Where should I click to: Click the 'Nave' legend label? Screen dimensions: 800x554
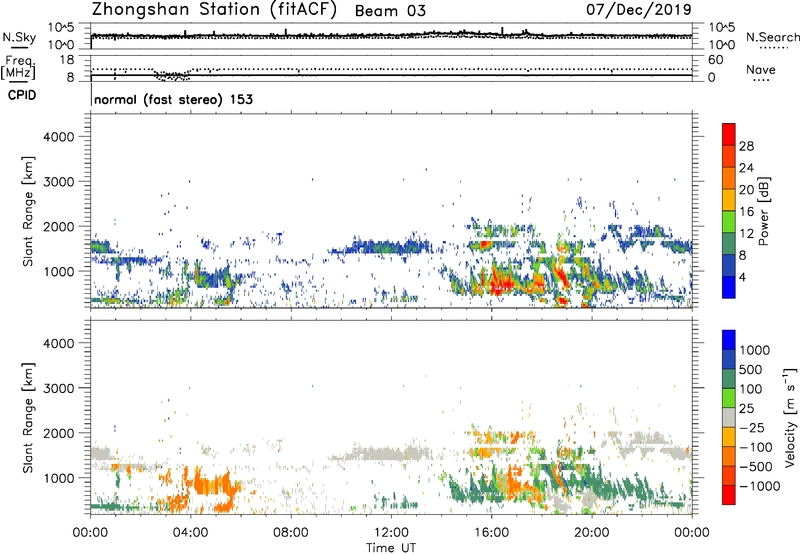[761, 69]
